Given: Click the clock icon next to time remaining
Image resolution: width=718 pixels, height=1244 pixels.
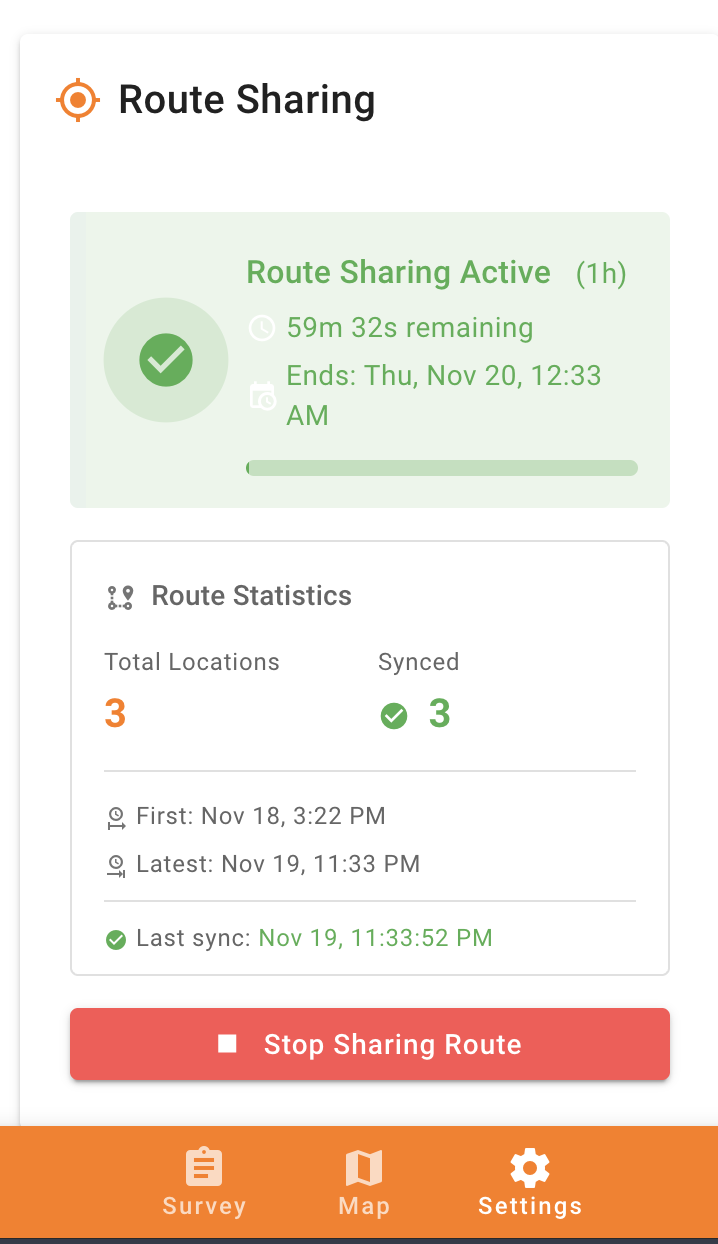Looking at the screenshot, I should 262,327.
